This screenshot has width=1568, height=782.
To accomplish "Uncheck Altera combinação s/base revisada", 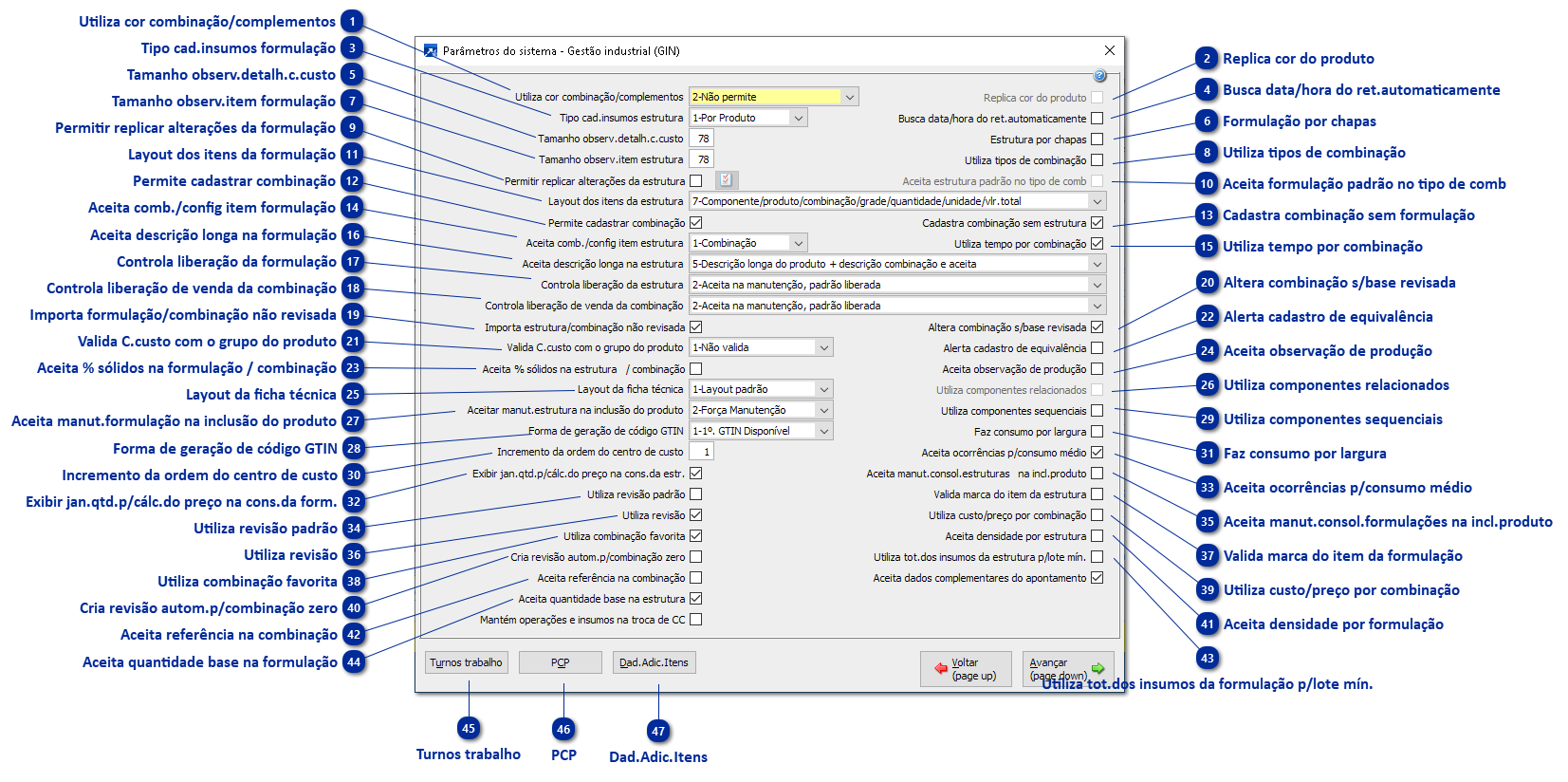I will pyautogui.click(x=1098, y=327).
